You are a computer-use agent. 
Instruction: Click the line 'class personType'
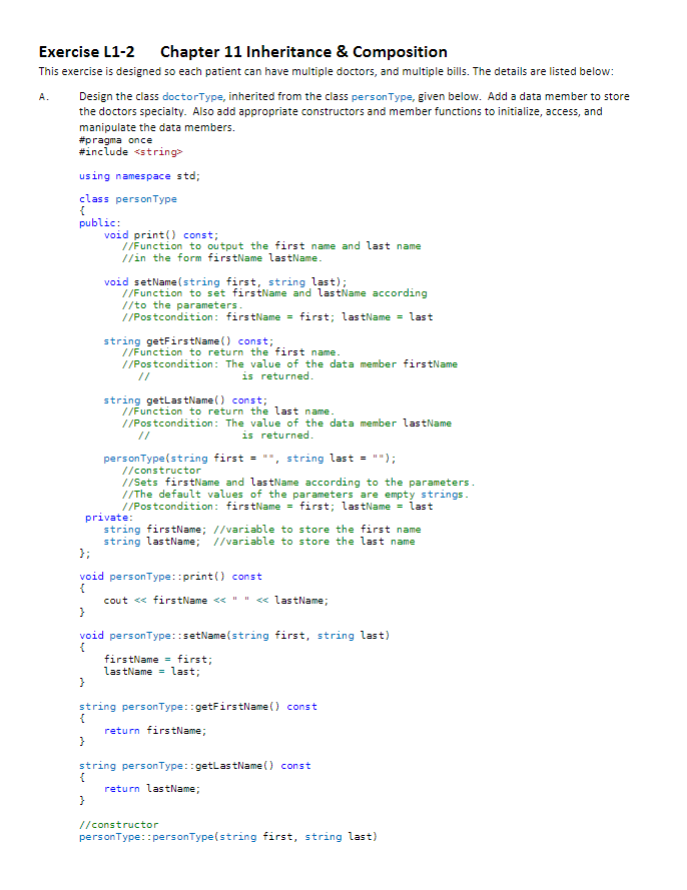click(x=128, y=199)
